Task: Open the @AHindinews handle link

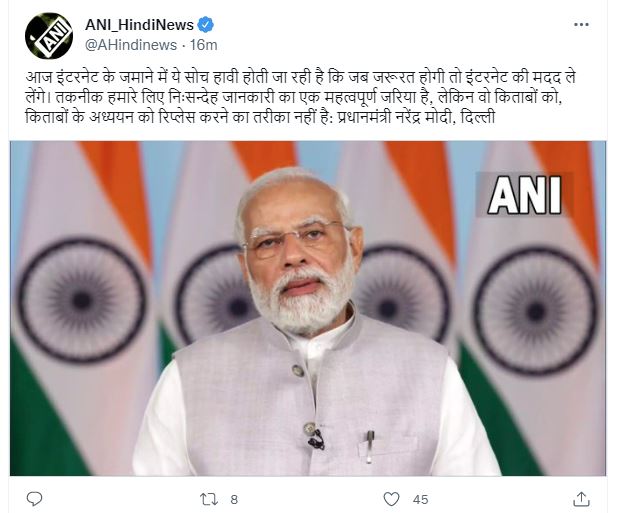Action: coord(131,45)
